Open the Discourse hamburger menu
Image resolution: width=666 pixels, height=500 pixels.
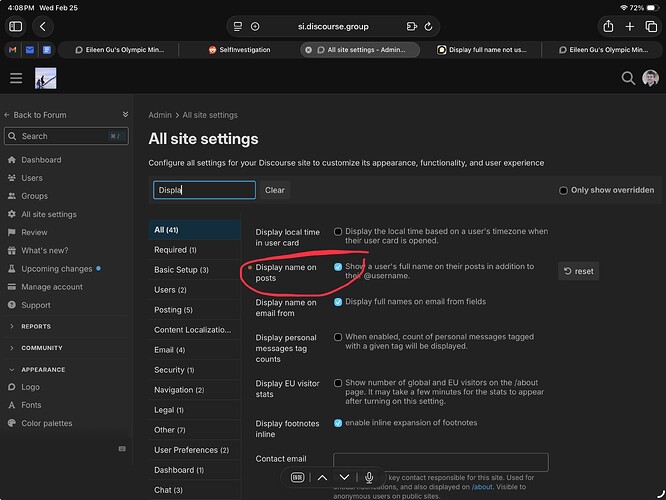[16, 78]
